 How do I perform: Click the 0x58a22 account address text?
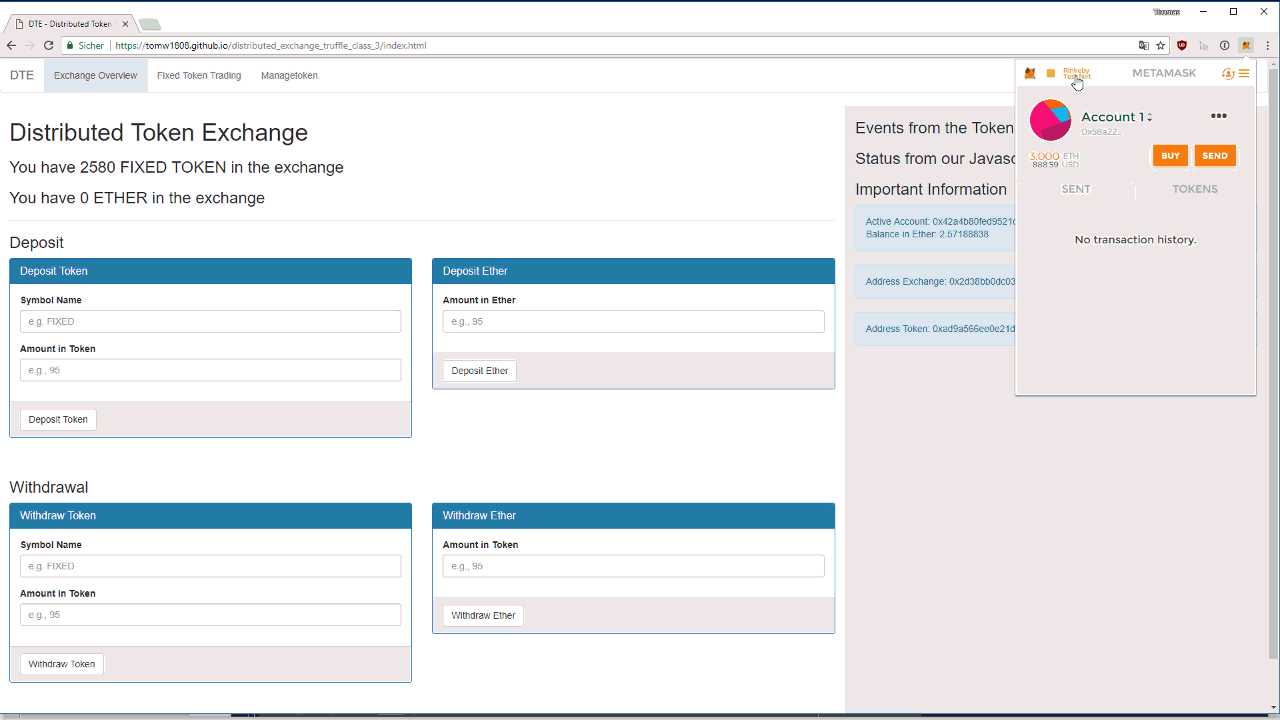point(1100,131)
